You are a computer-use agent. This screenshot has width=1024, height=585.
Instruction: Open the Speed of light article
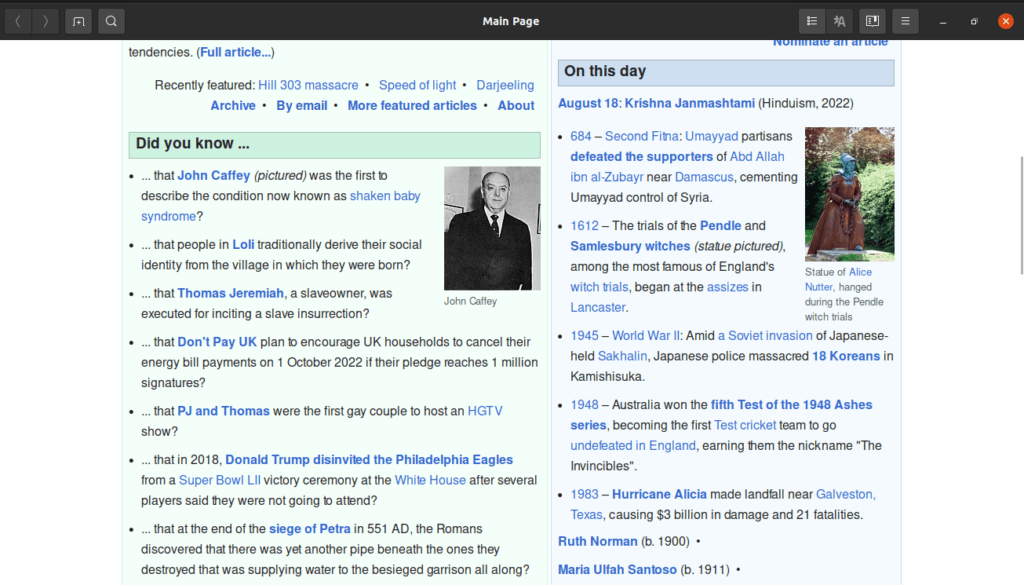tap(417, 85)
